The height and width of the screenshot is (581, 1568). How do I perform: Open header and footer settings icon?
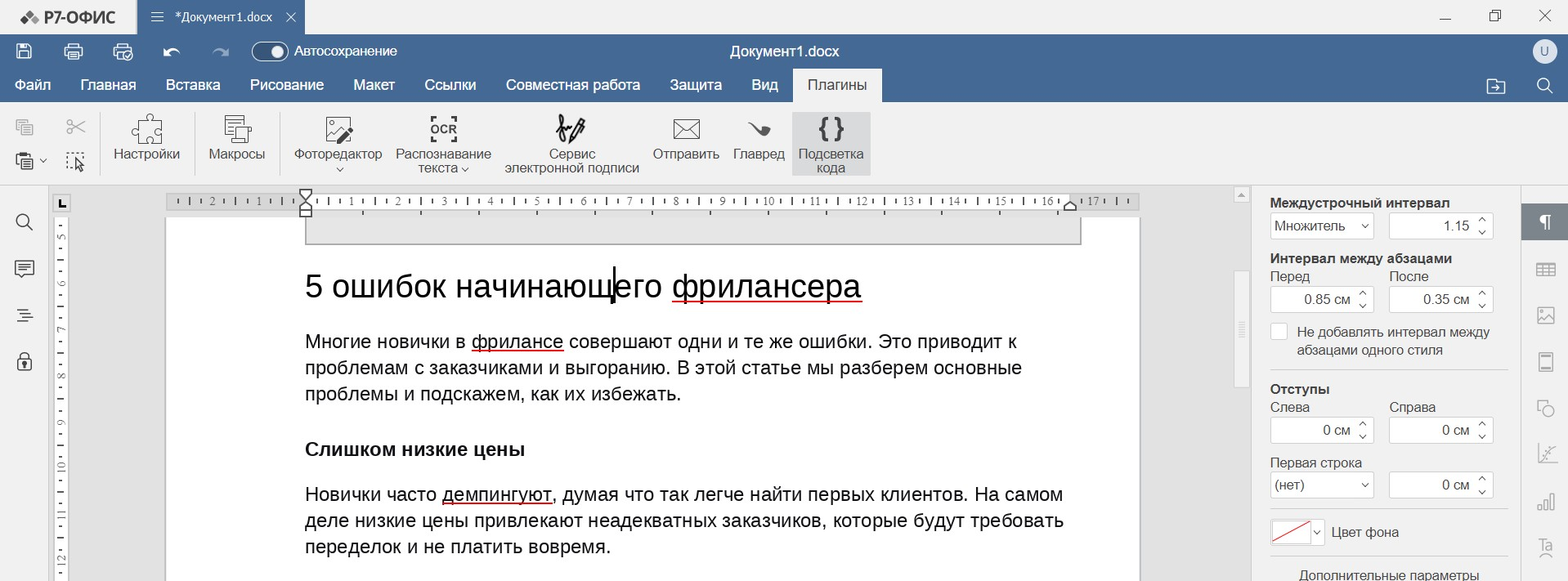(x=1545, y=362)
